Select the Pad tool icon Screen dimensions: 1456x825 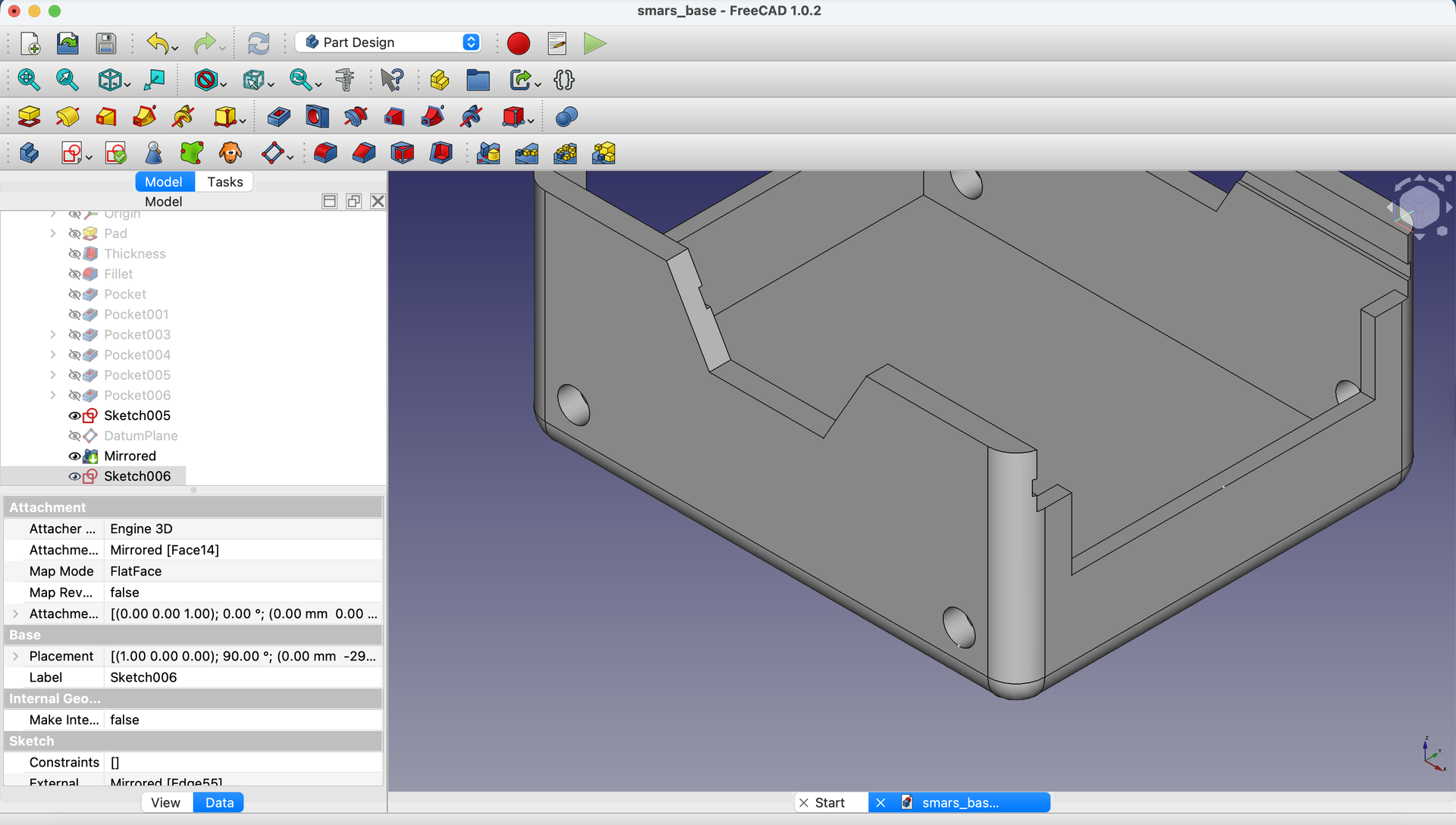coord(29,116)
